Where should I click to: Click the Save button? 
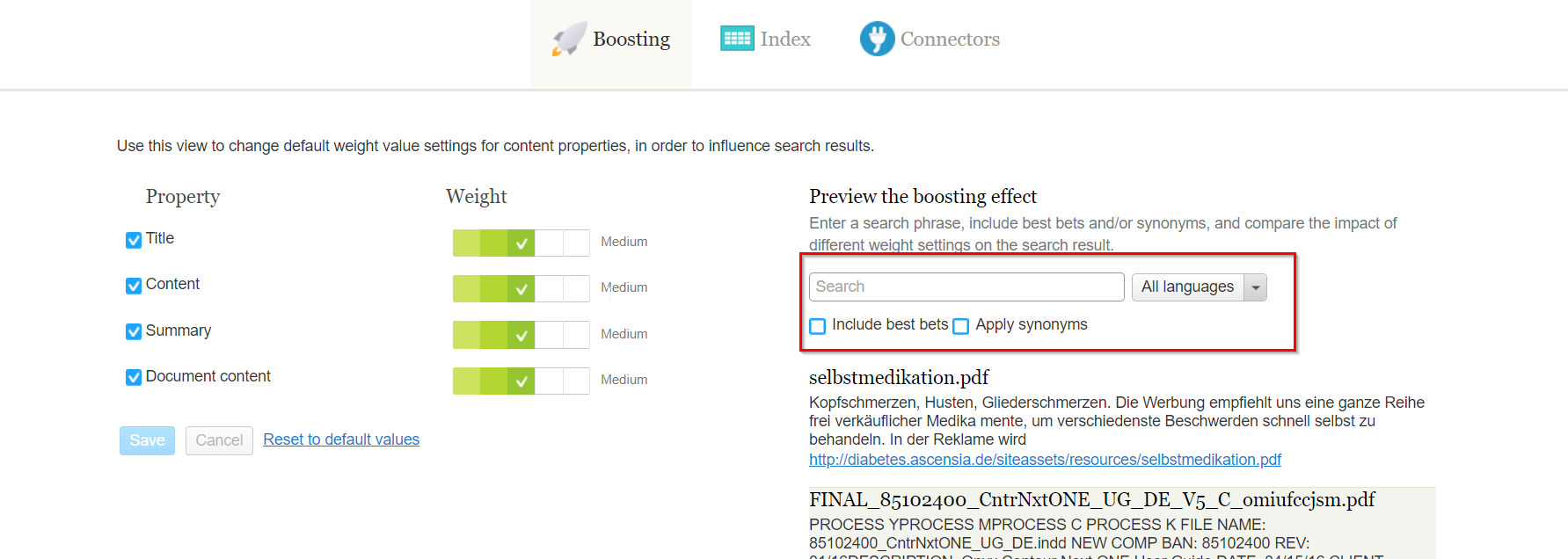click(147, 440)
